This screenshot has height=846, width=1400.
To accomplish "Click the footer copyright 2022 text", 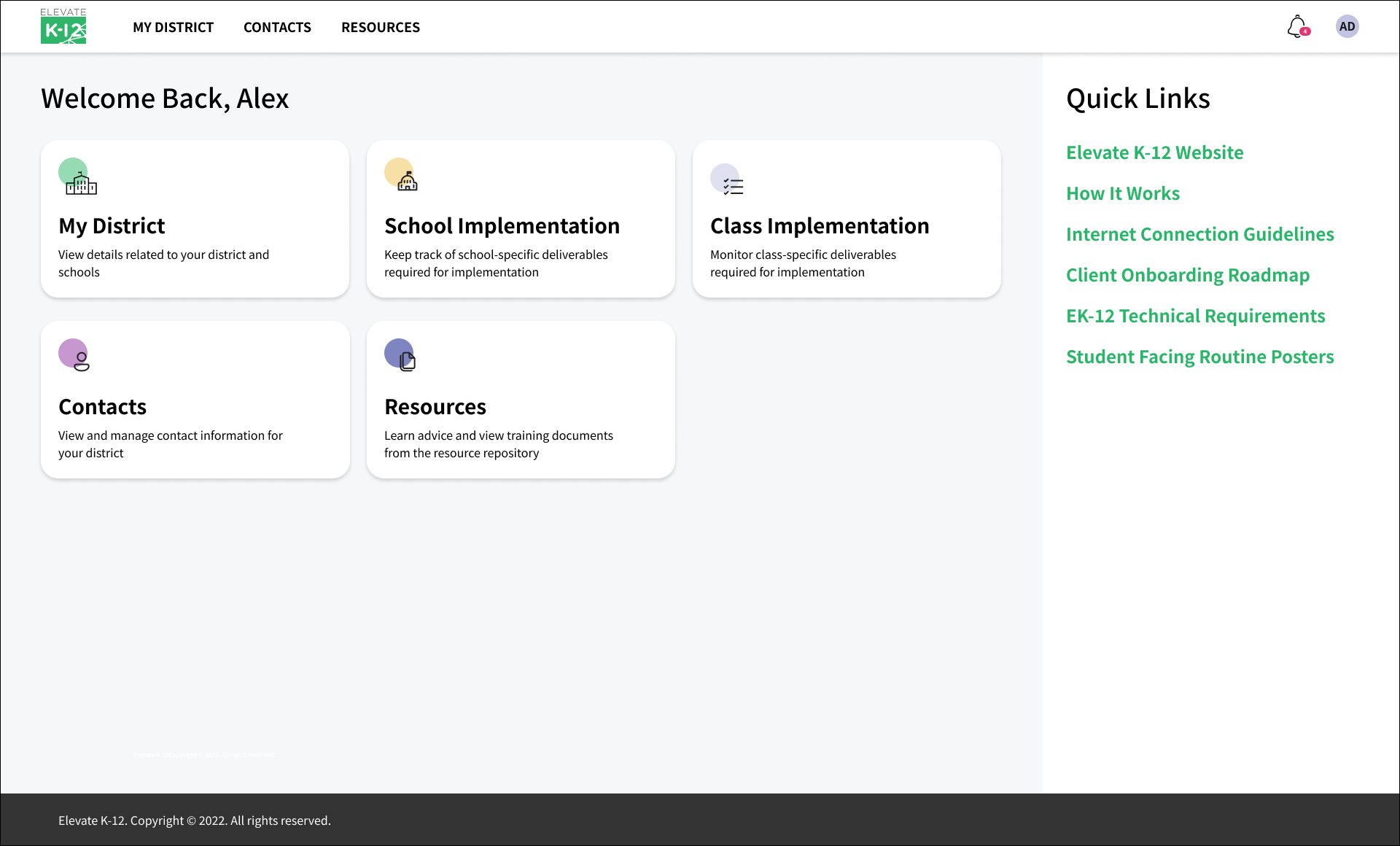I will click(195, 820).
